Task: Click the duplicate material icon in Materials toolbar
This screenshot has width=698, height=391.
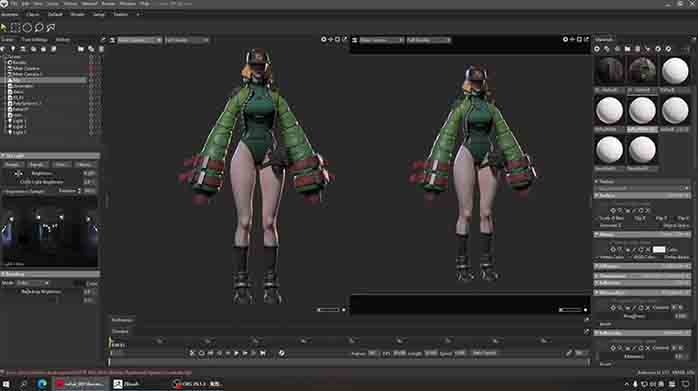Action: tap(607, 49)
